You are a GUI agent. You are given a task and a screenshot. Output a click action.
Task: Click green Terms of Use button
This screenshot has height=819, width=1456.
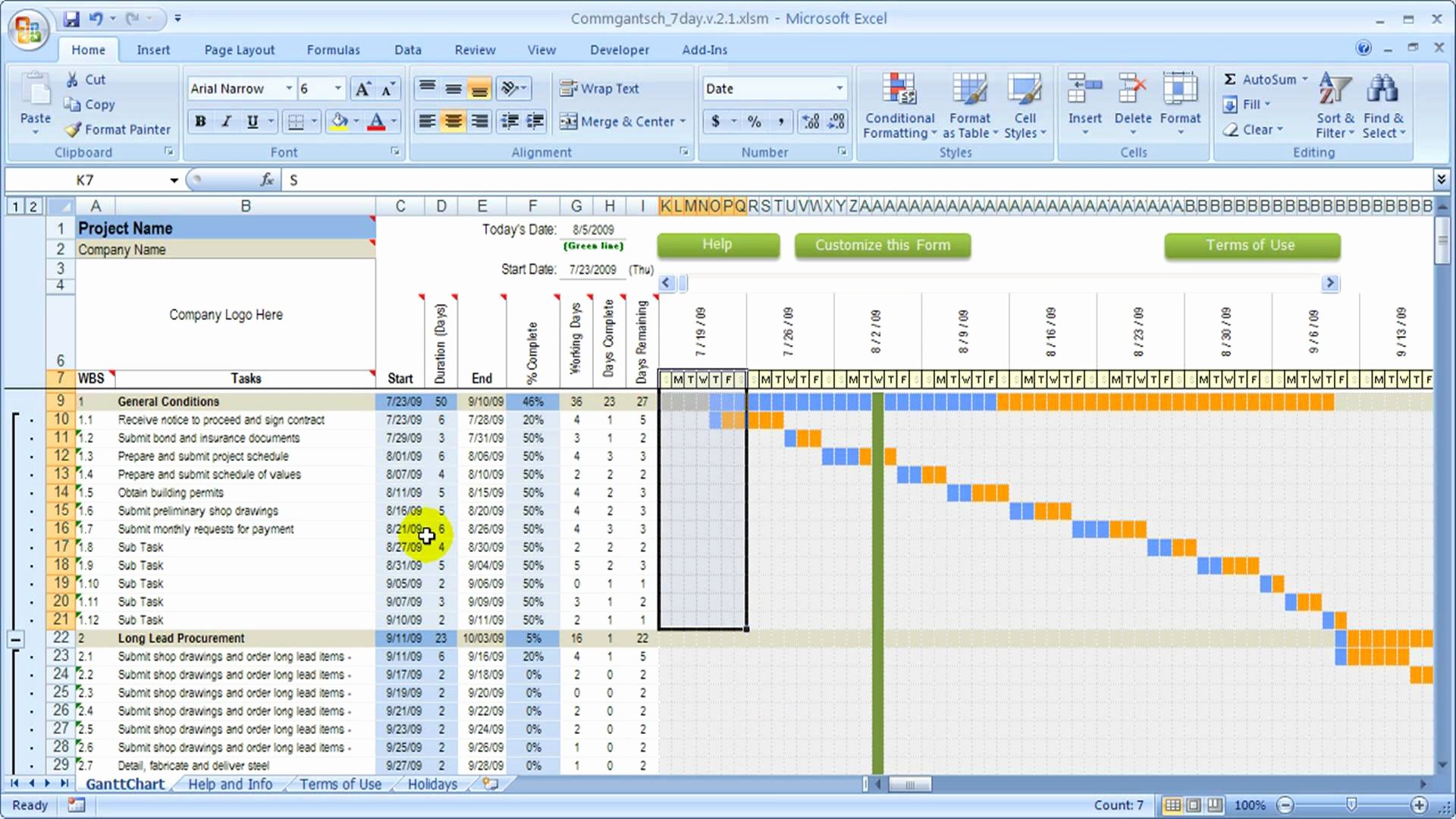point(1251,246)
